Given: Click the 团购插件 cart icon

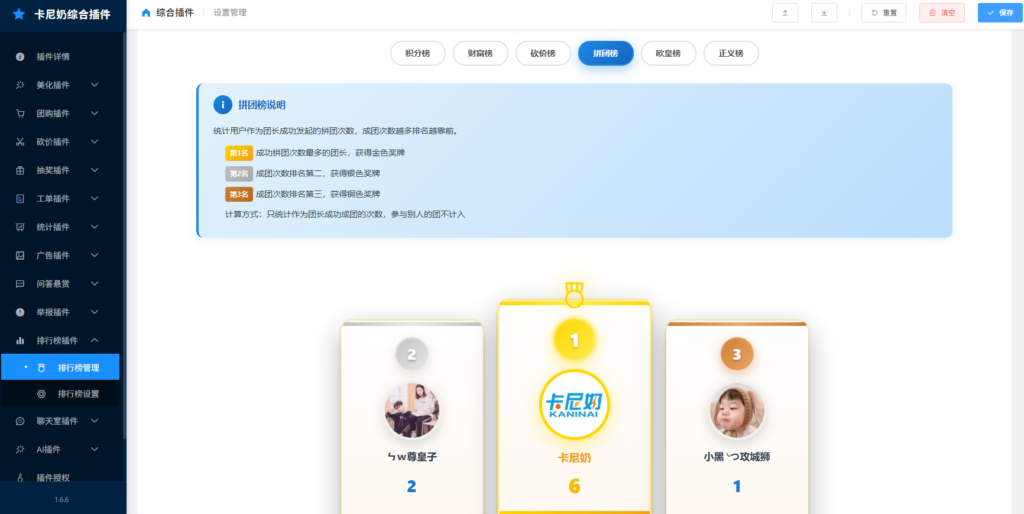Looking at the screenshot, I should click(x=20, y=114).
